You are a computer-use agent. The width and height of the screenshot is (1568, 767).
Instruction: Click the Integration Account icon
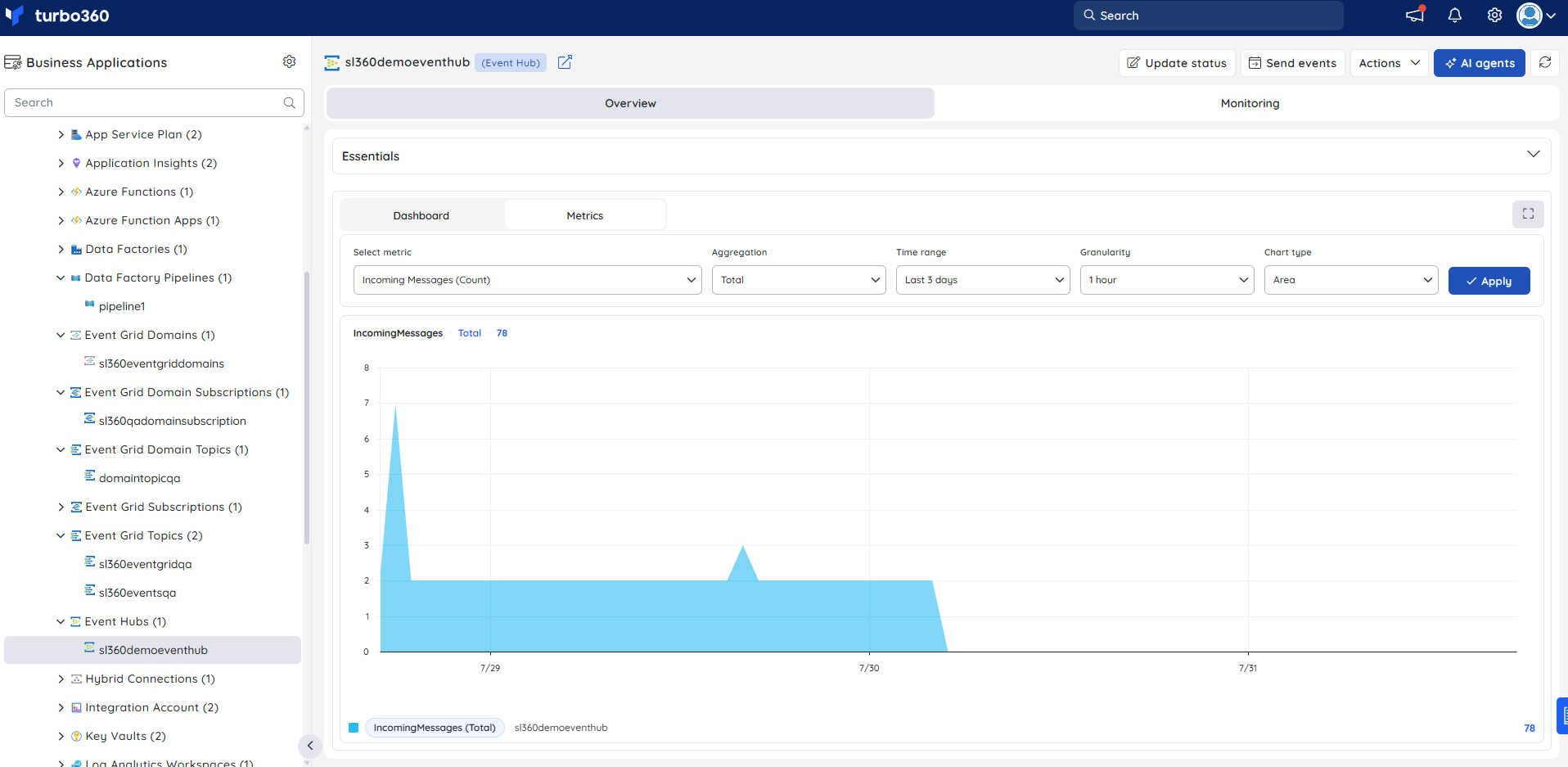(x=76, y=707)
